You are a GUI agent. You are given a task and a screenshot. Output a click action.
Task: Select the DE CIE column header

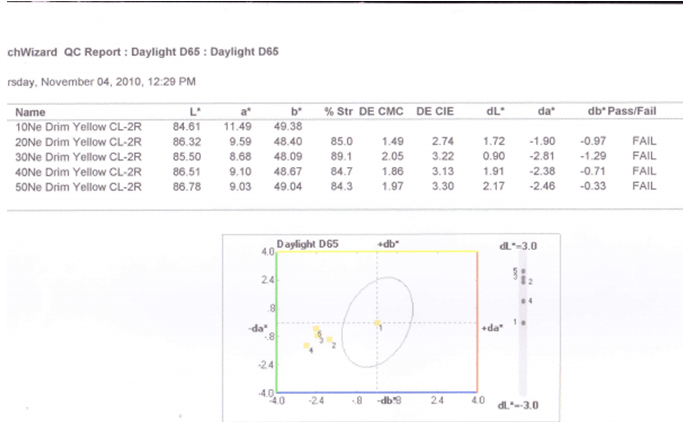tap(436, 113)
